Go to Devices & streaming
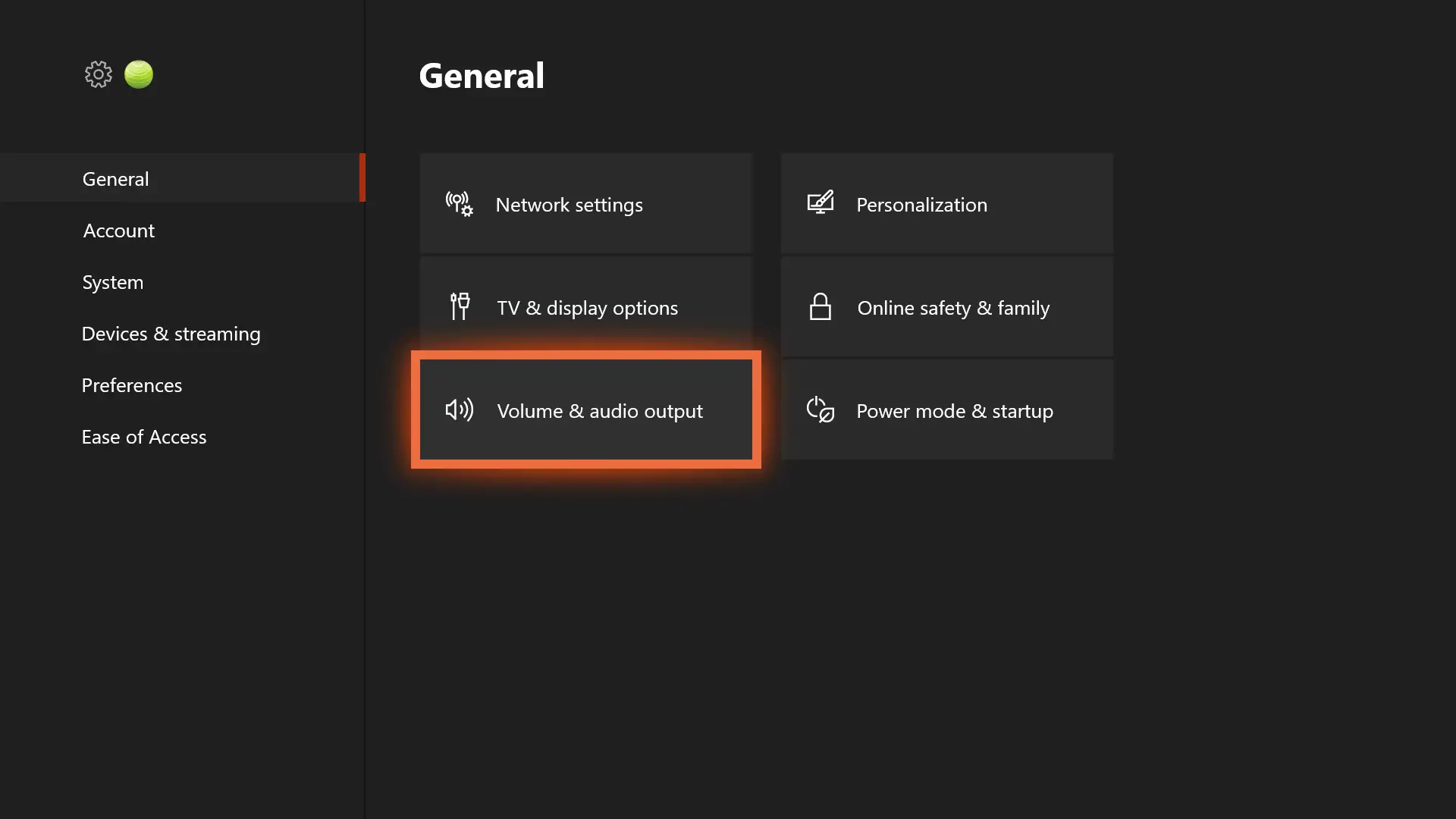Image resolution: width=1456 pixels, height=819 pixels. pyautogui.click(x=171, y=334)
